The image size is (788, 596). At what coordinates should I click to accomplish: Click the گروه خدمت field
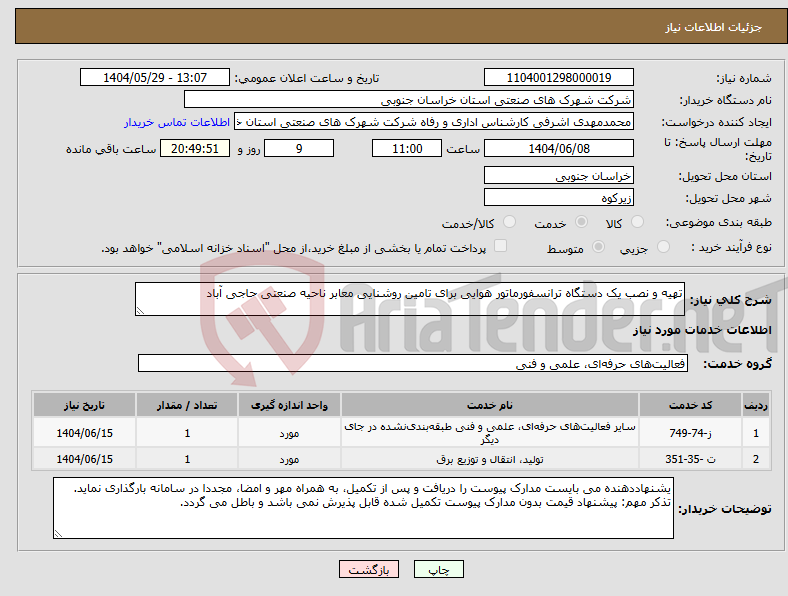pyautogui.click(x=413, y=363)
